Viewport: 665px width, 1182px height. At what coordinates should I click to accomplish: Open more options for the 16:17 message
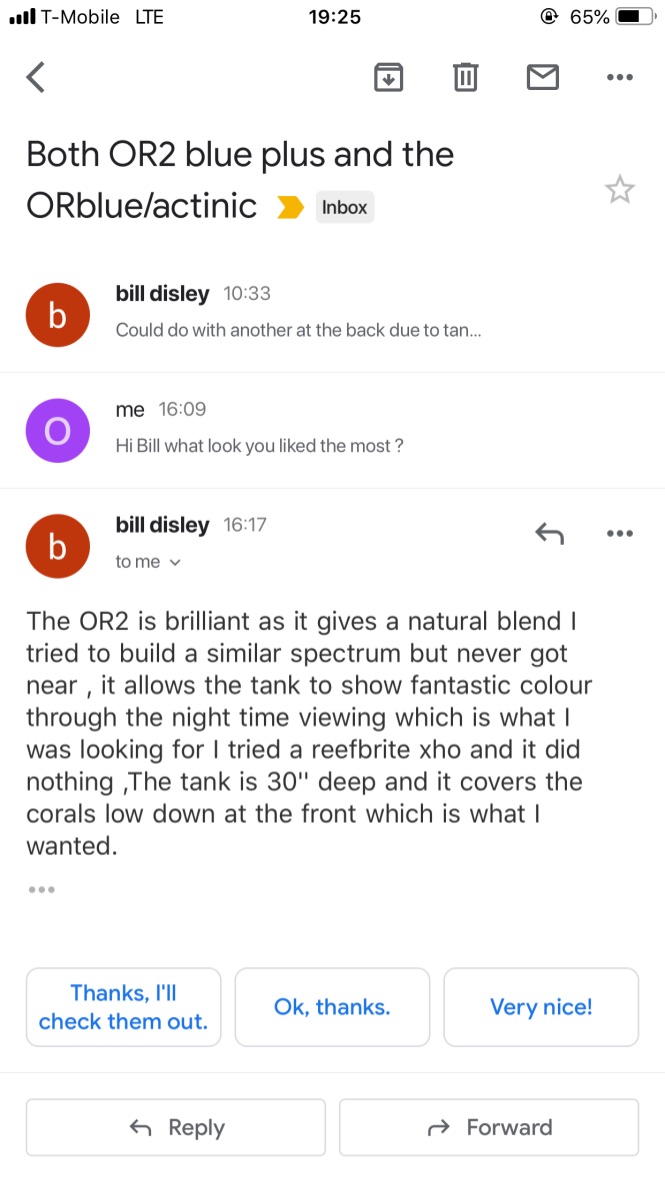620,534
